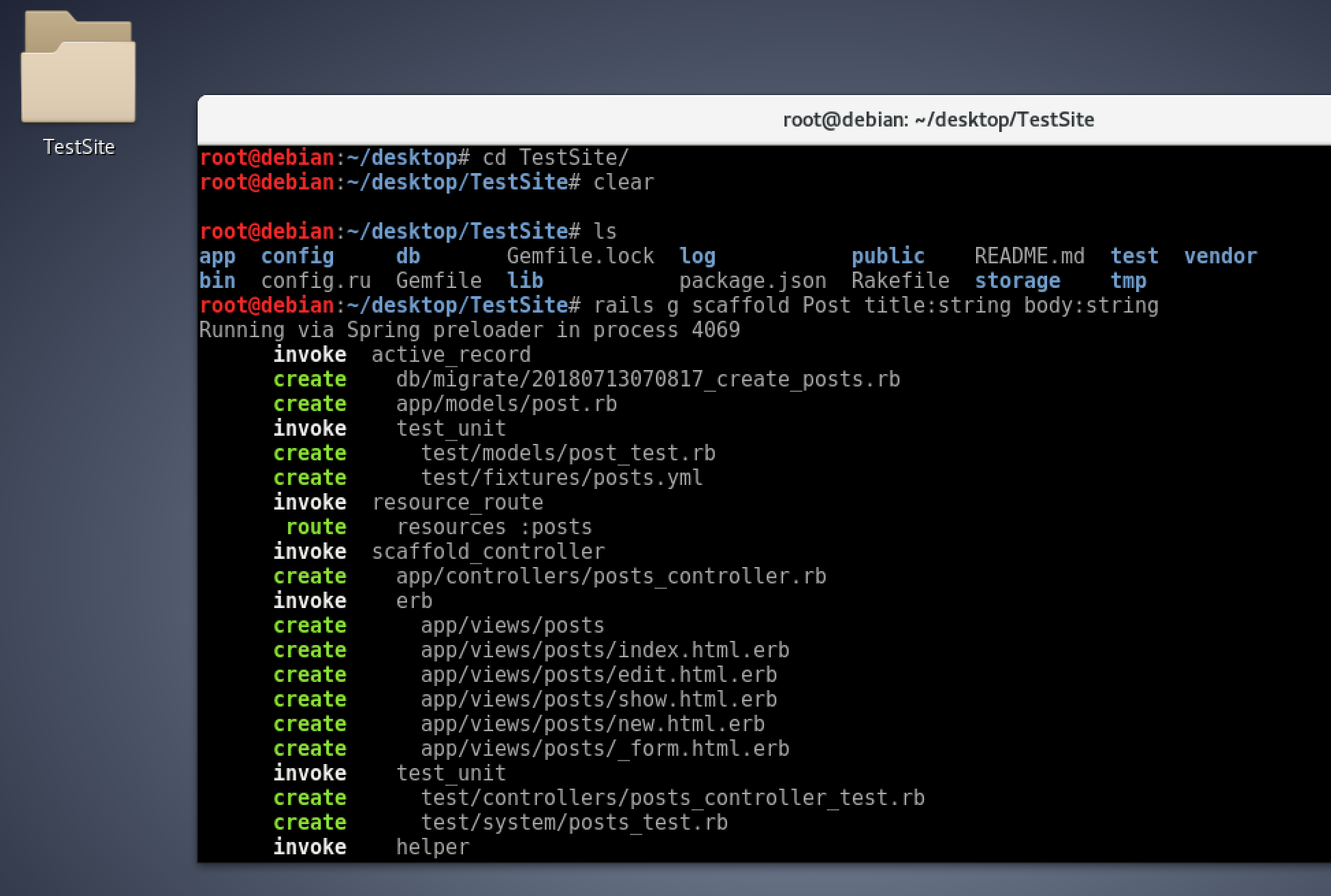
Task: Click README.md in the ls output
Action: [x=1029, y=256]
